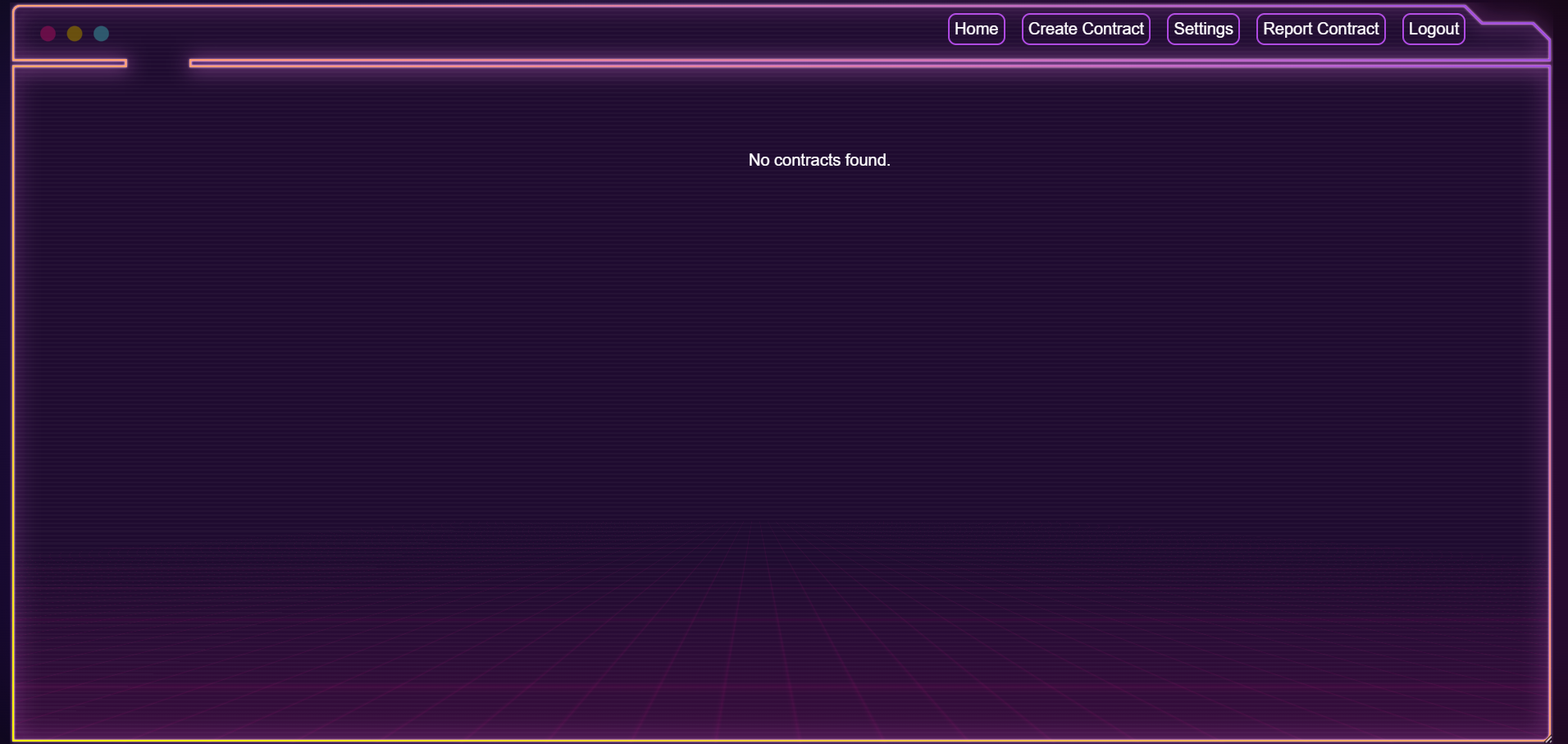
Task: Select Report Contract in the navigation
Action: coord(1320,30)
